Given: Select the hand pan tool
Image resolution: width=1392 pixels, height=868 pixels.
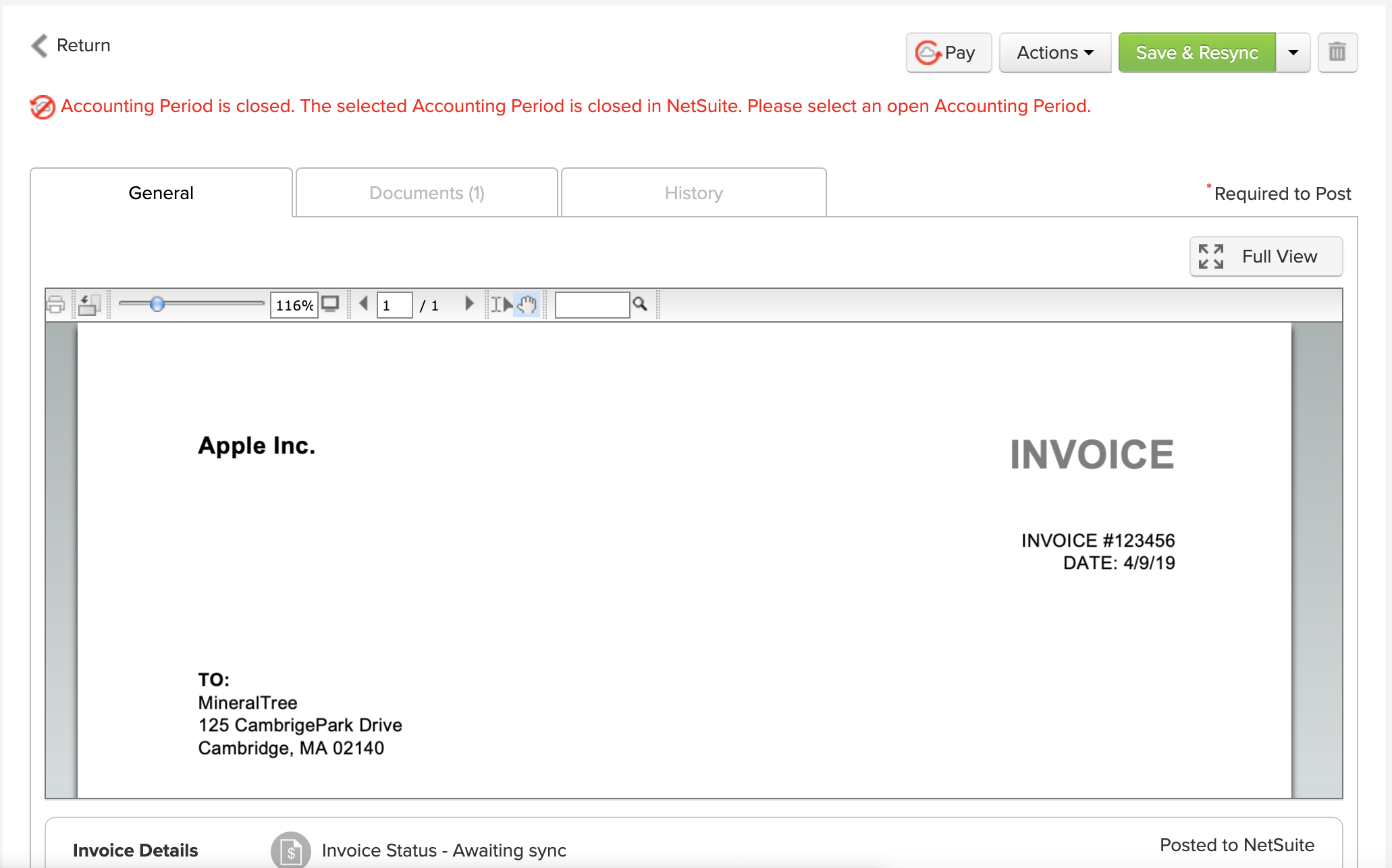Looking at the screenshot, I should [527, 305].
